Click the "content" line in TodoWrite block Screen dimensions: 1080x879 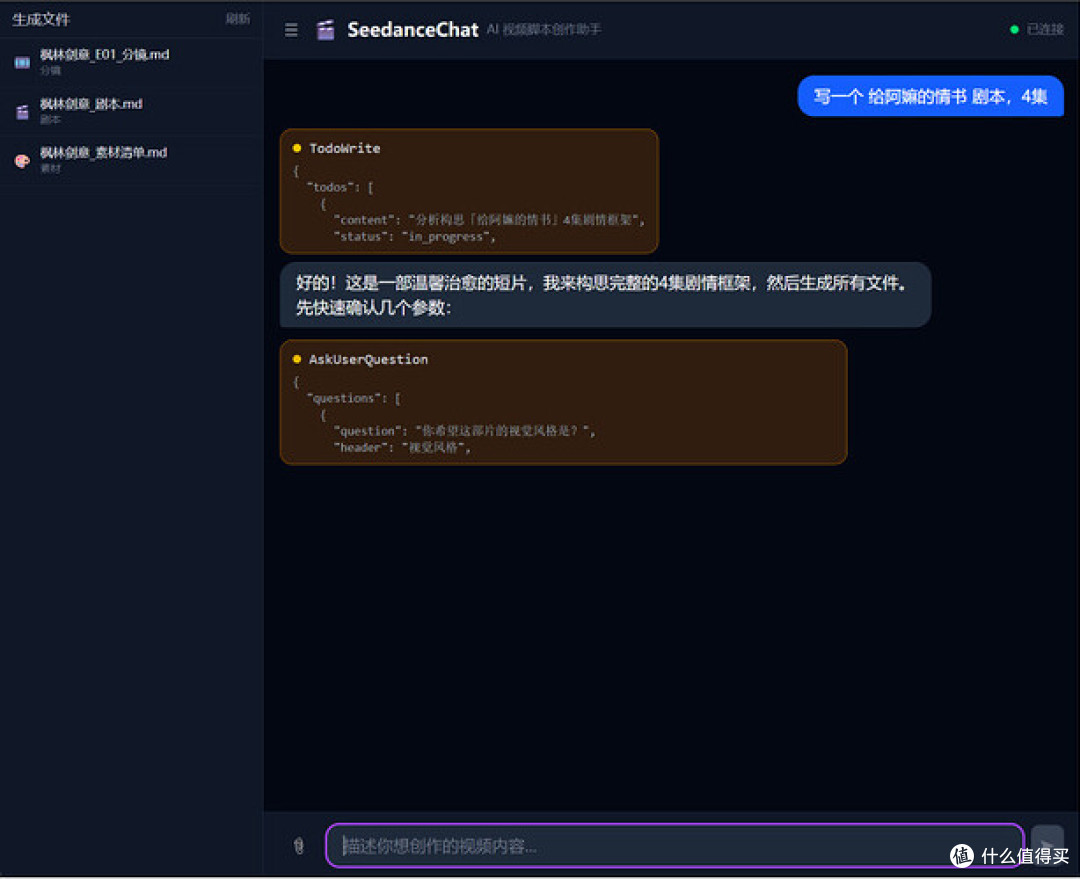pyautogui.click(x=489, y=220)
